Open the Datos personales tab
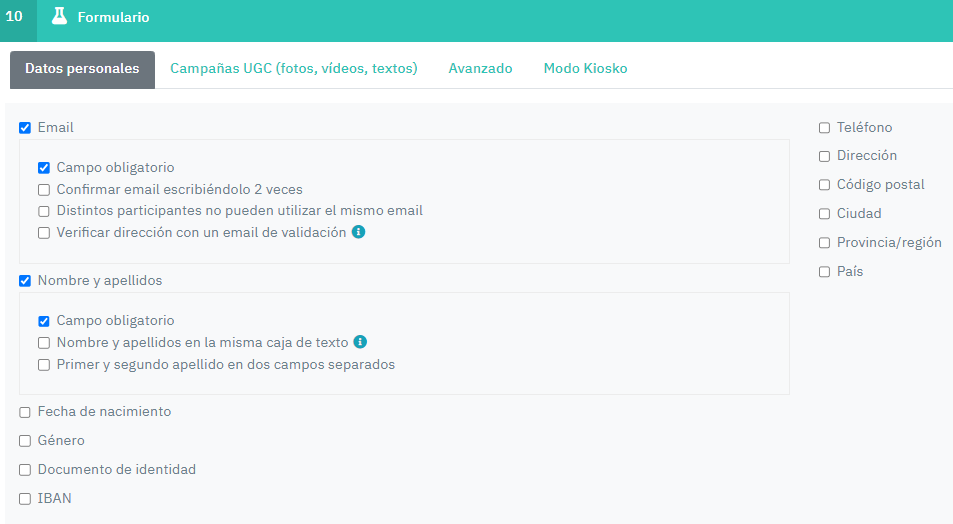 82,69
